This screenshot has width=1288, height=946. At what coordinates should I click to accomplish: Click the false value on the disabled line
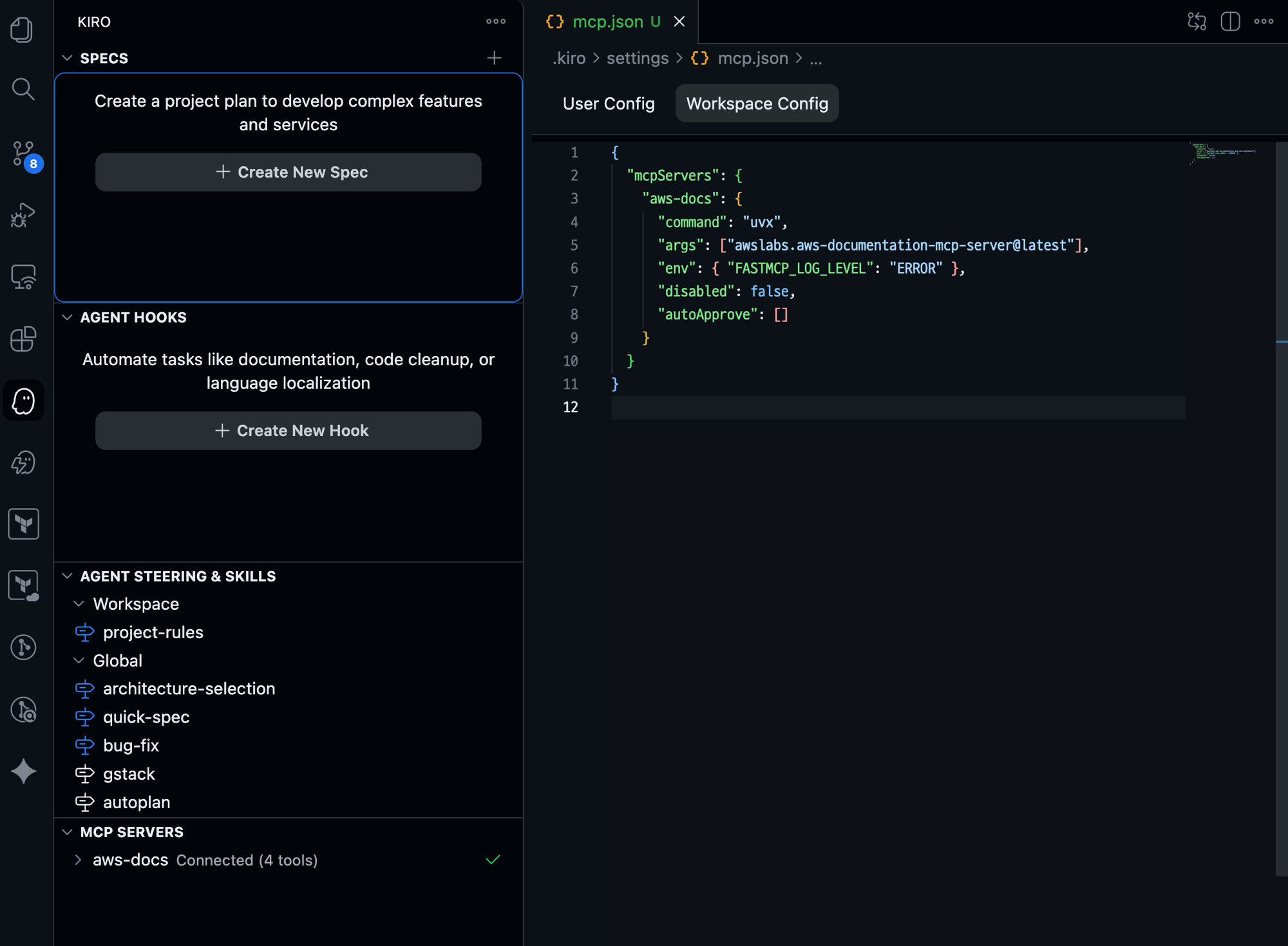tap(769, 291)
